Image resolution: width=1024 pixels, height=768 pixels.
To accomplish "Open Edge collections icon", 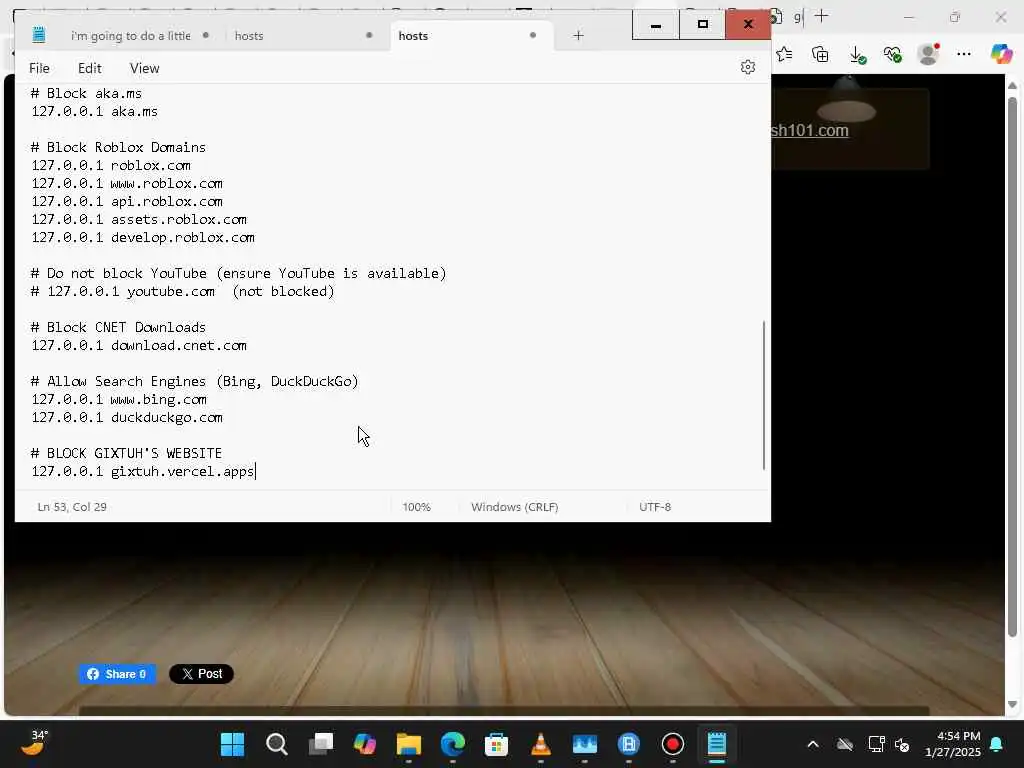I will 820,54.
